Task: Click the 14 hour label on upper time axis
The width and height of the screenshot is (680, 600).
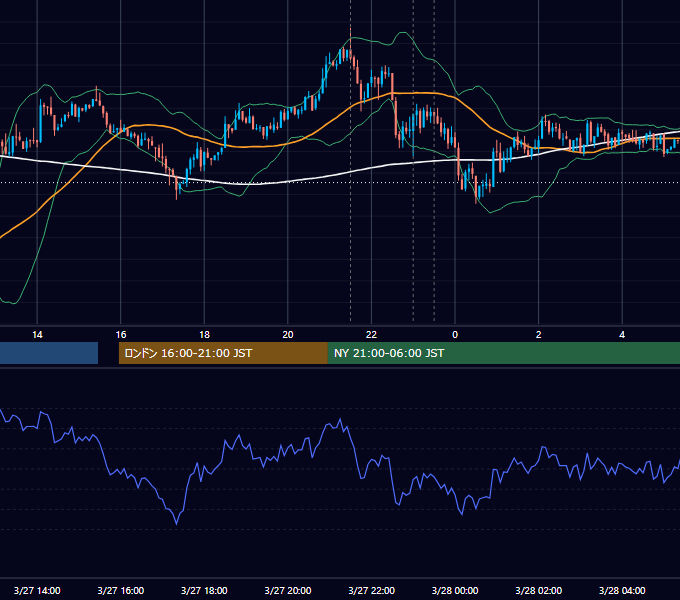Action: point(37,335)
